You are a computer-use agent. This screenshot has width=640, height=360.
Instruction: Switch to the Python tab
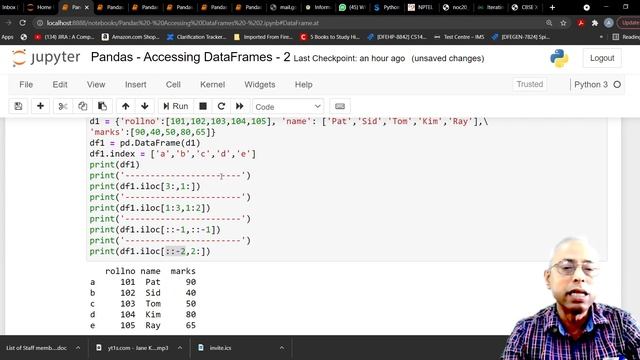(x=387, y=7)
